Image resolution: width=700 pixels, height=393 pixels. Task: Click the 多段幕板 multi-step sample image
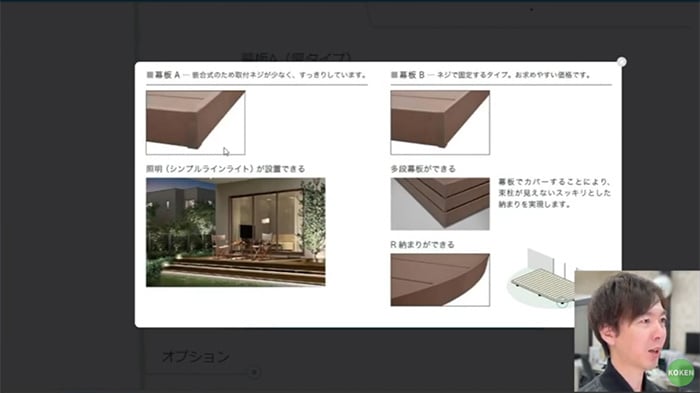pos(440,204)
